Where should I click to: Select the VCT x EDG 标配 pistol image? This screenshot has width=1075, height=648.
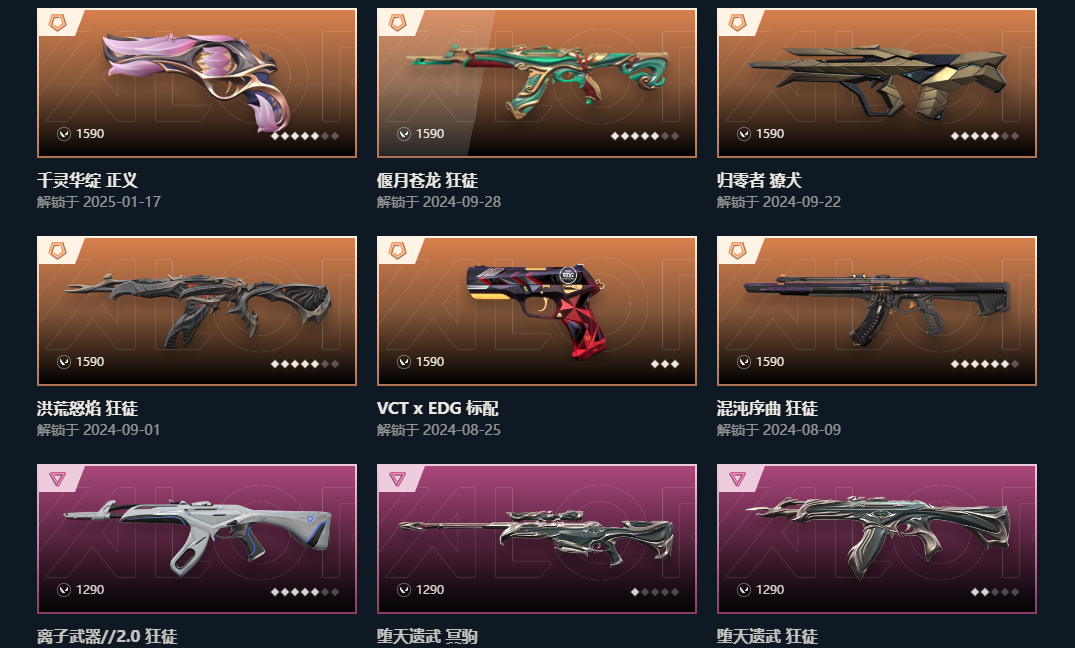(537, 311)
